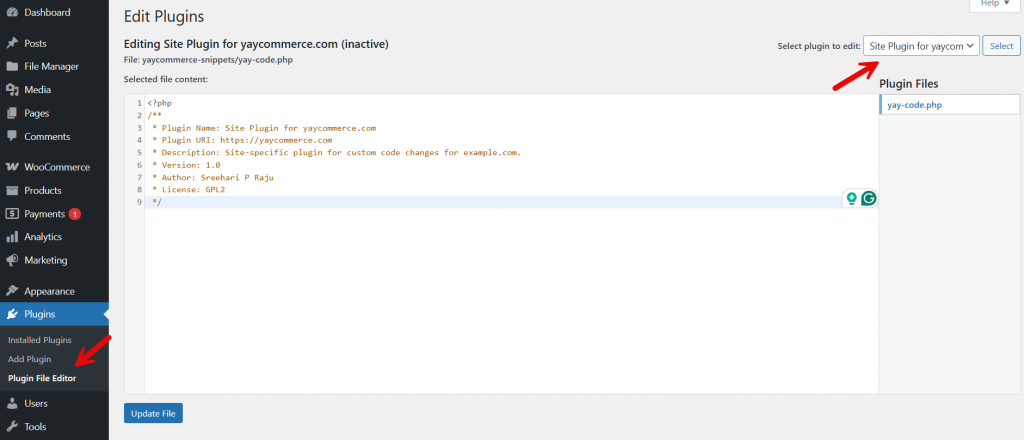Click the Select button
The width and height of the screenshot is (1024, 440).
[x=1001, y=46]
